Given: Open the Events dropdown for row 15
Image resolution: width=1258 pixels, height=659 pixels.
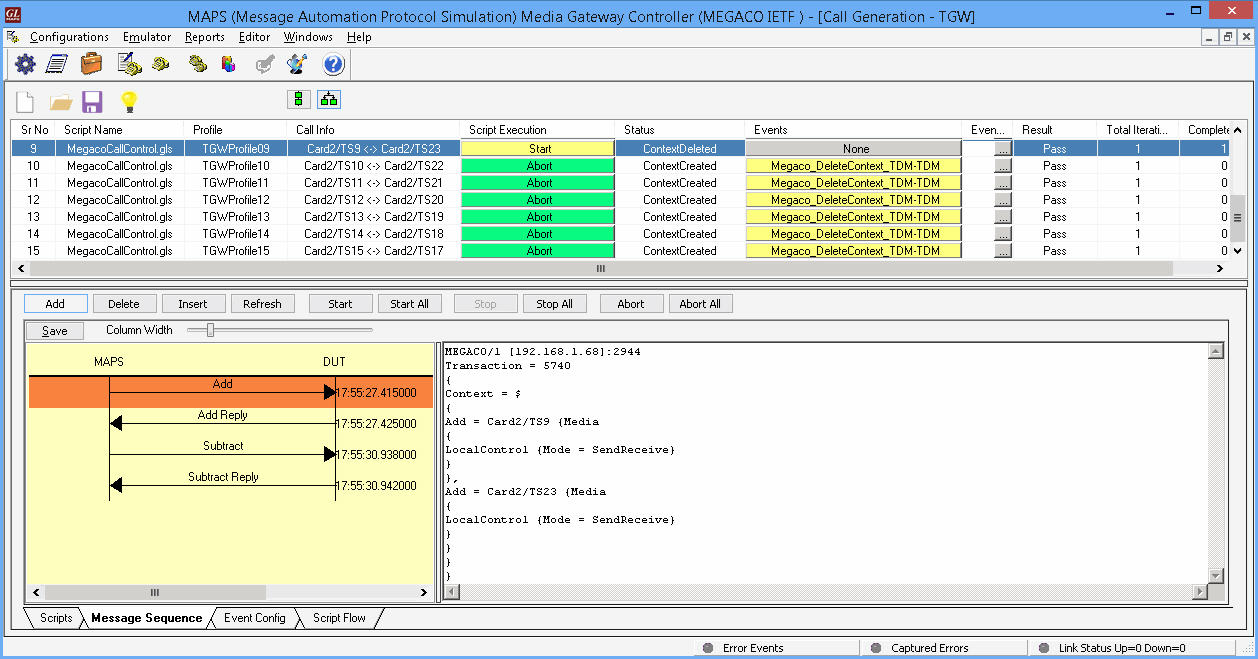Looking at the screenshot, I should pos(855,251).
